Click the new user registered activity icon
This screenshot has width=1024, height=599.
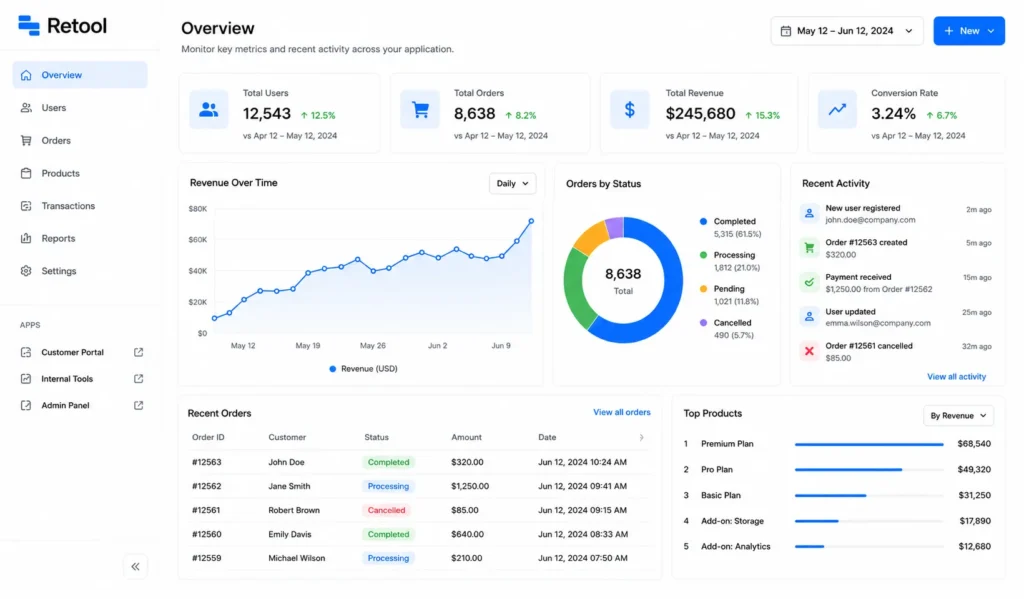(x=809, y=214)
